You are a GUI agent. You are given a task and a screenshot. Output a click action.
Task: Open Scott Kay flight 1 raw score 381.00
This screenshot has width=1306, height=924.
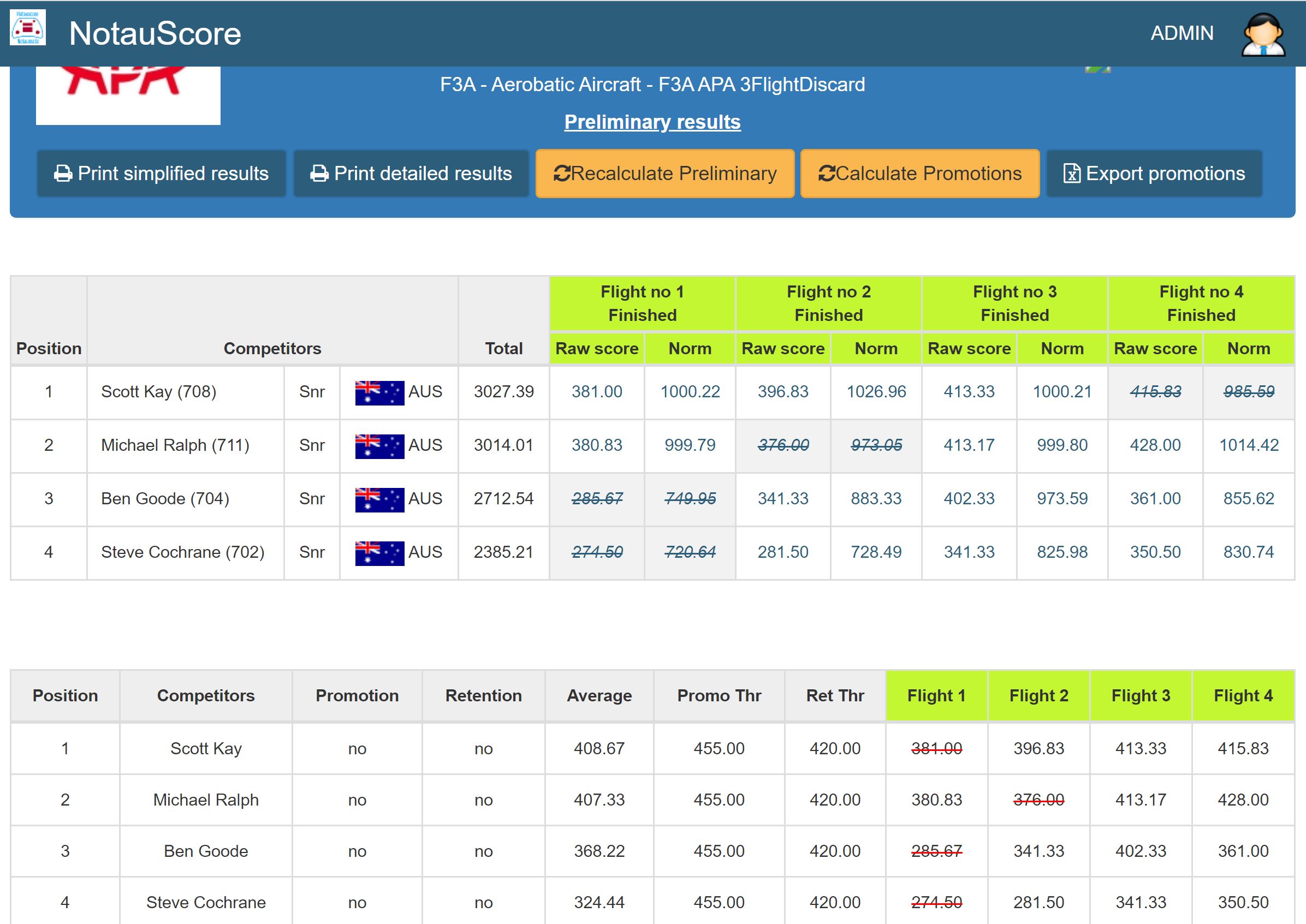pos(597,391)
